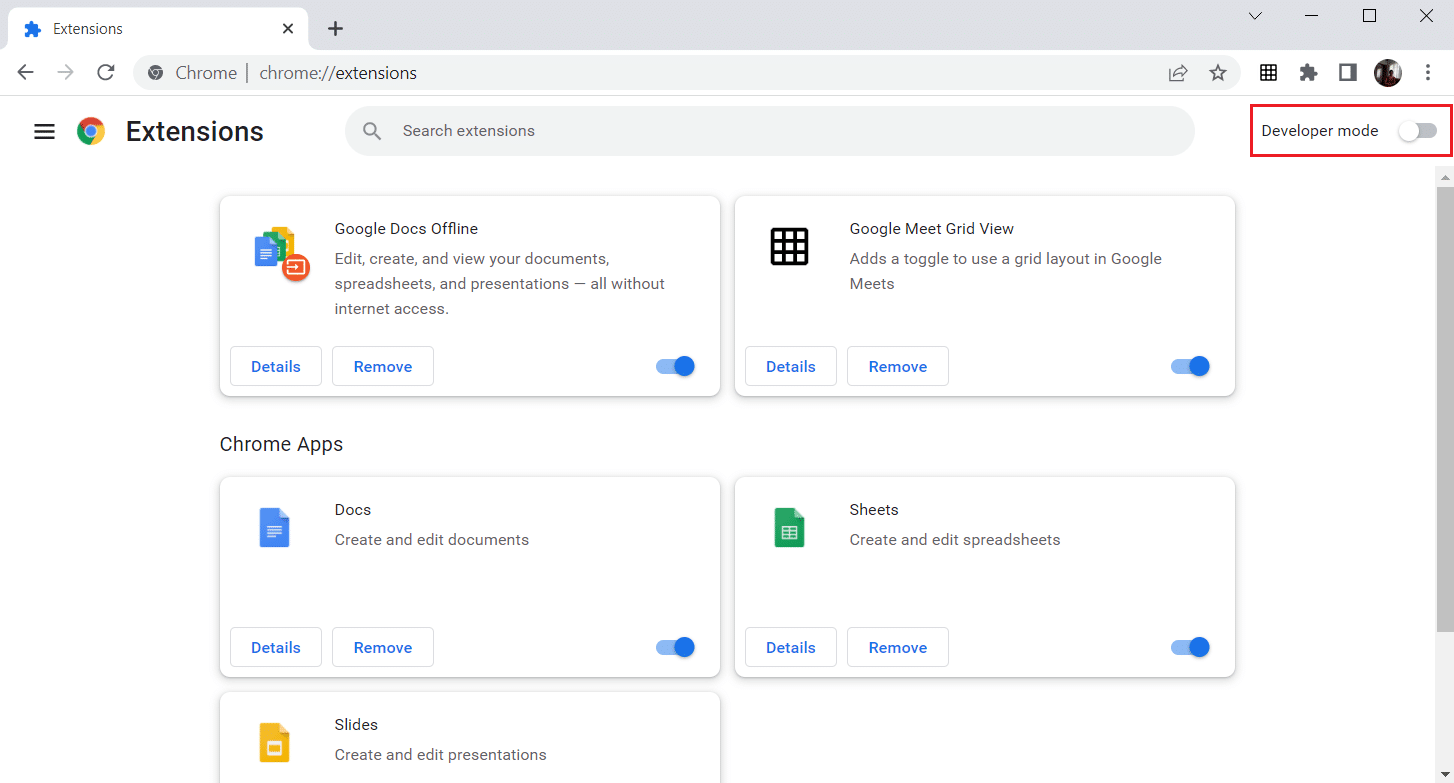Close the Extensions tab
1454x783 pixels.
pyautogui.click(x=288, y=29)
